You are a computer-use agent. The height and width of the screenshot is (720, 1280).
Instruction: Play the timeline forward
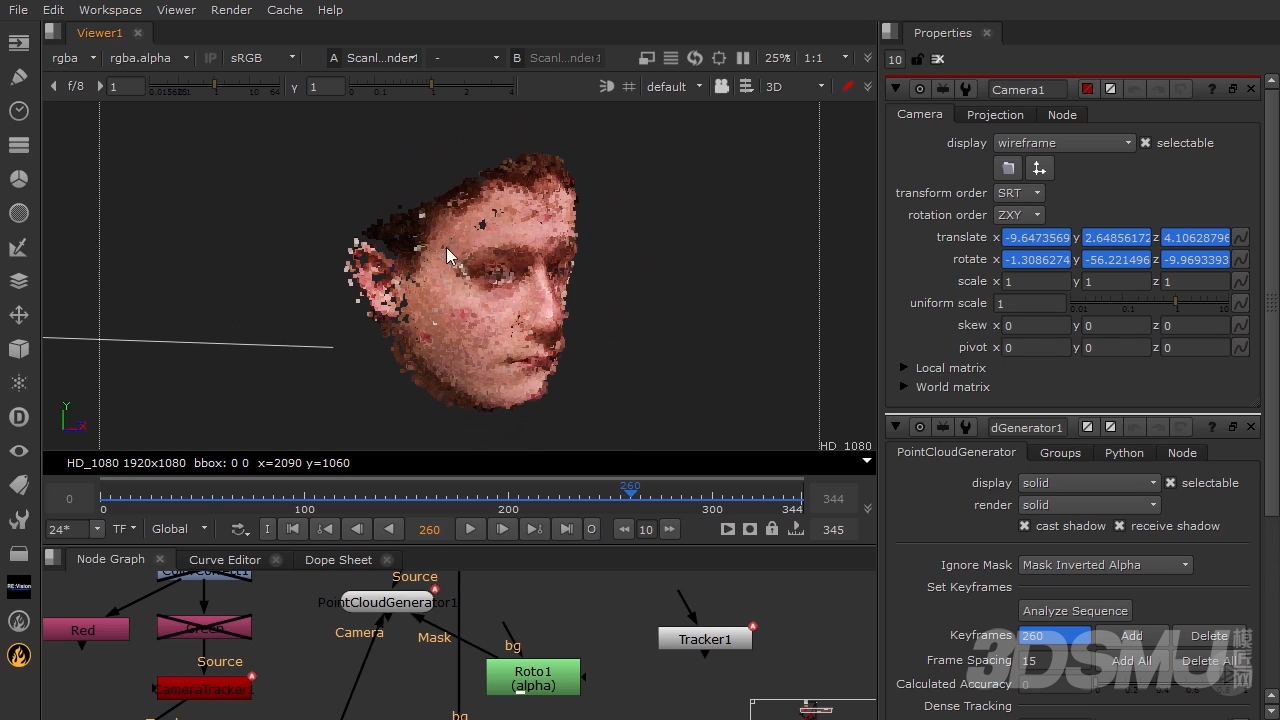click(x=470, y=529)
